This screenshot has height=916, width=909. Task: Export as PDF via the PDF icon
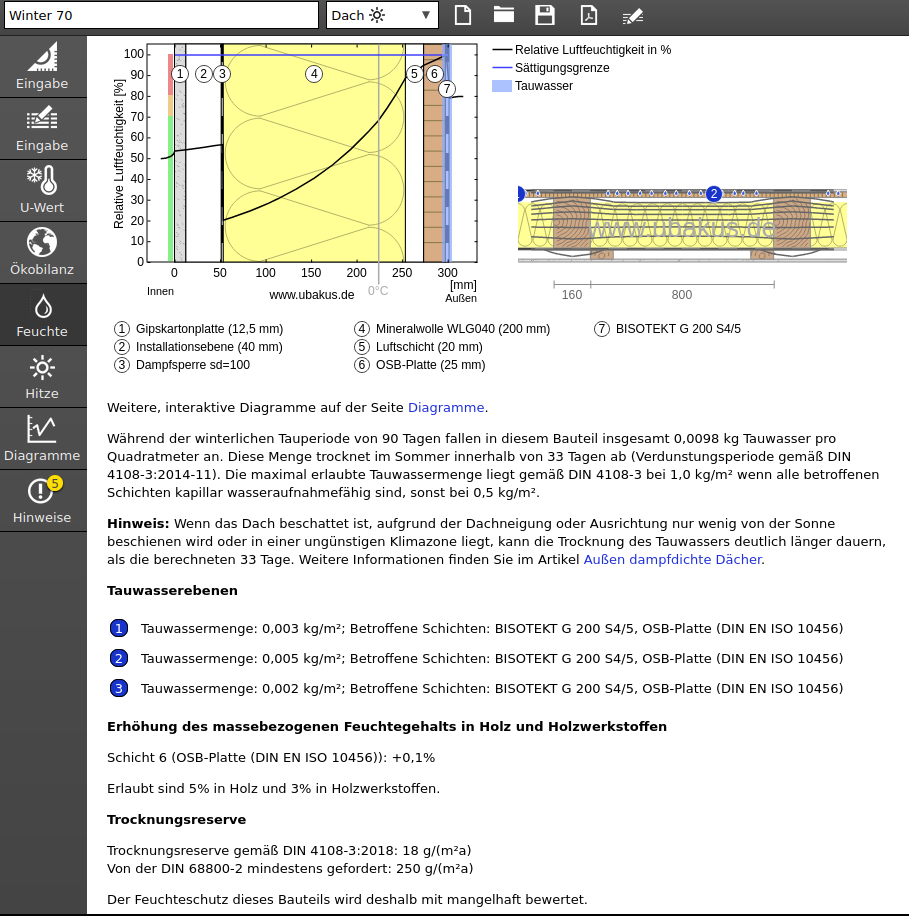click(x=589, y=15)
